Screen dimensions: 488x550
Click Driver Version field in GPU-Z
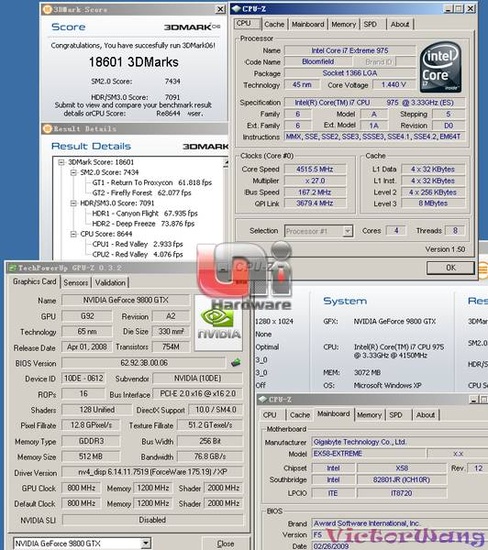tap(152, 472)
